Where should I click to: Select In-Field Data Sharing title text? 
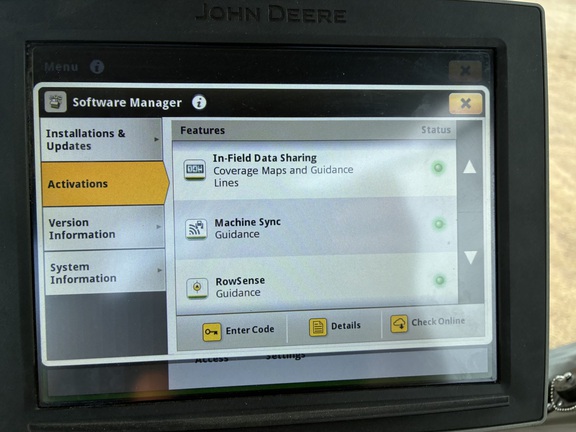[x=264, y=158]
